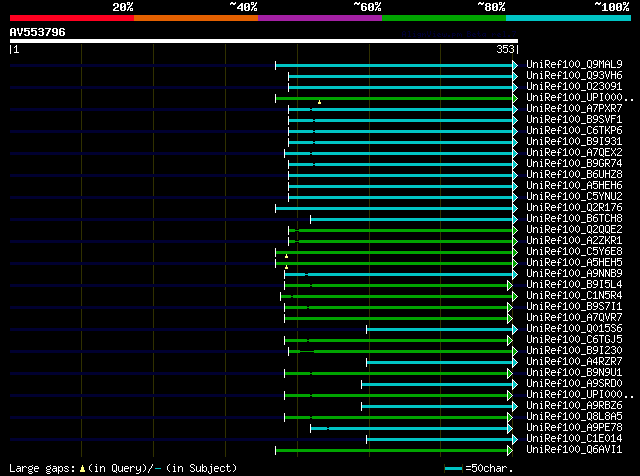Click the green arrowhead ending the Q6AVI1 alignment
The height and width of the screenshot is (476, 640).
510,451
